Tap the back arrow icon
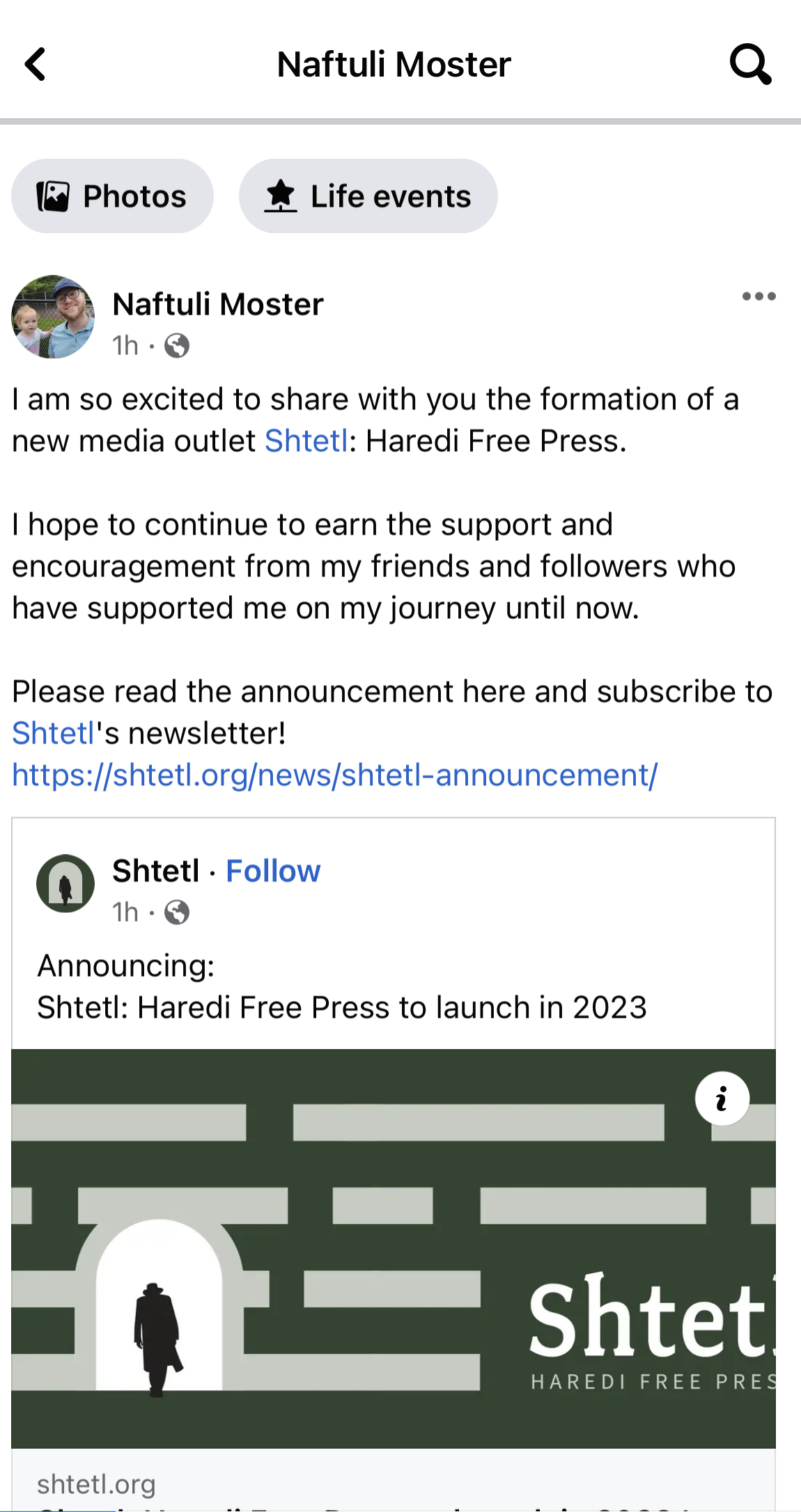Screen dimensions: 801x1512 (x=36, y=65)
